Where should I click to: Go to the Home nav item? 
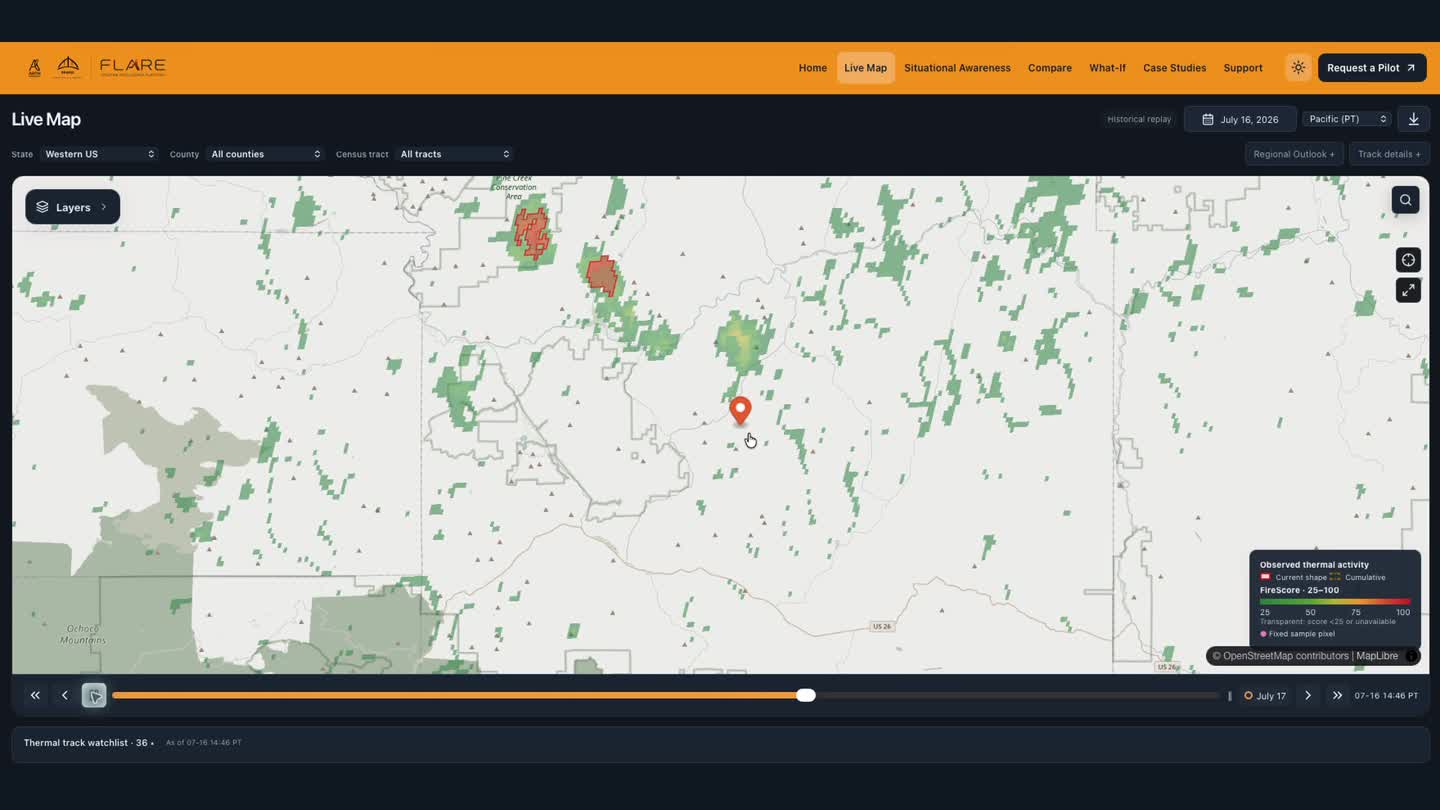(813, 68)
